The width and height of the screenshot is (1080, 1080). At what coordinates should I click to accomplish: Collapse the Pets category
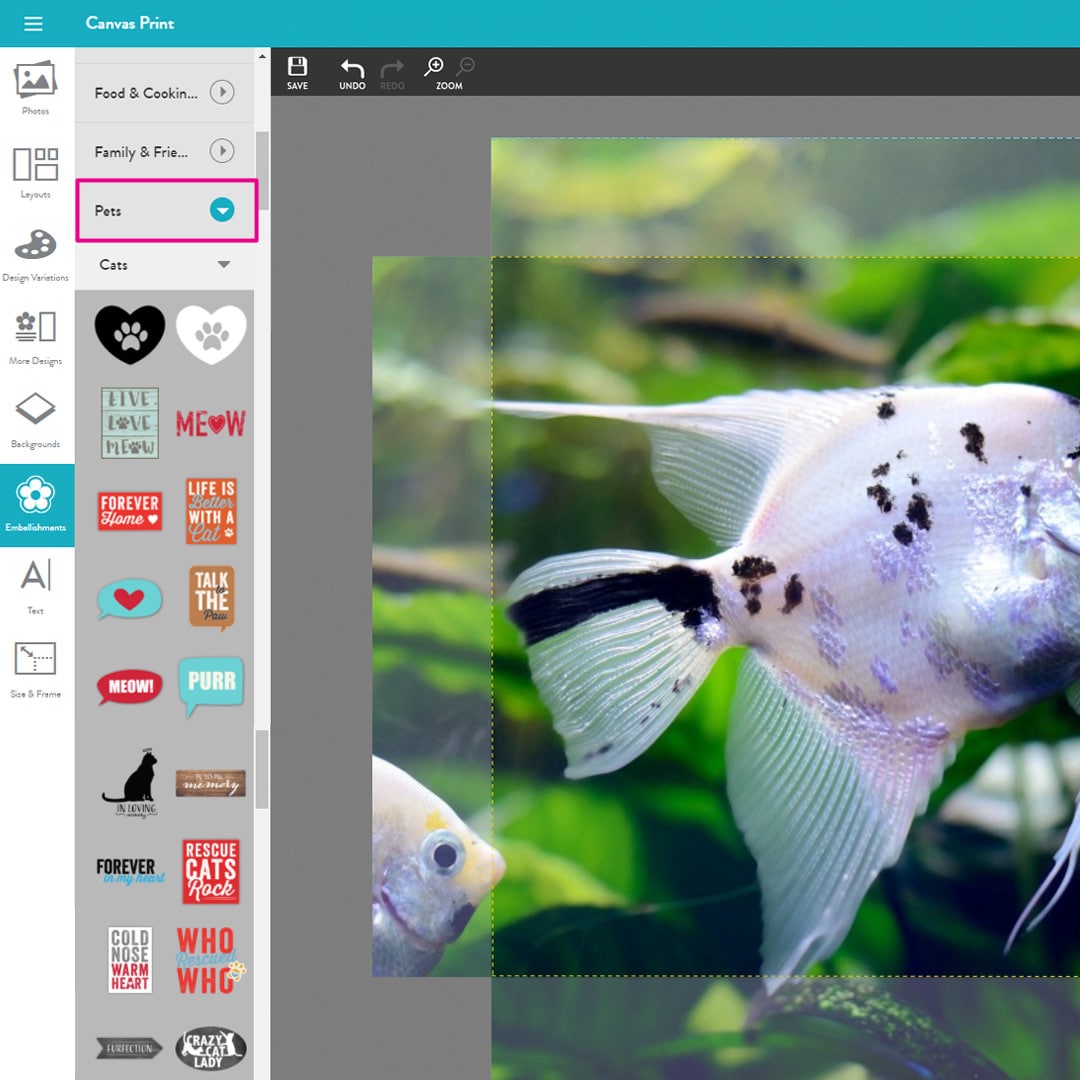(x=222, y=211)
